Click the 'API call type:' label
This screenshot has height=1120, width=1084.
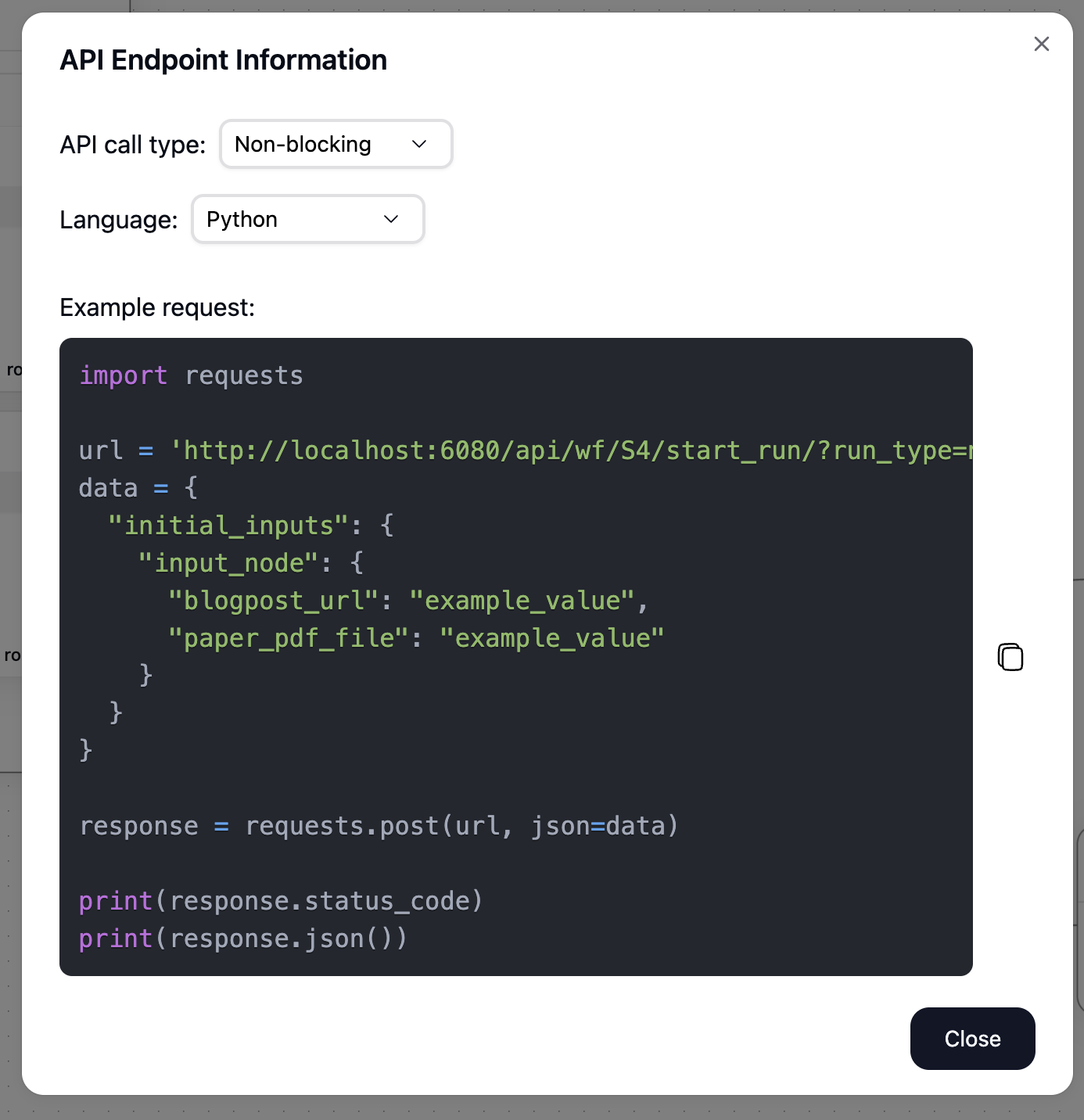click(x=133, y=145)
